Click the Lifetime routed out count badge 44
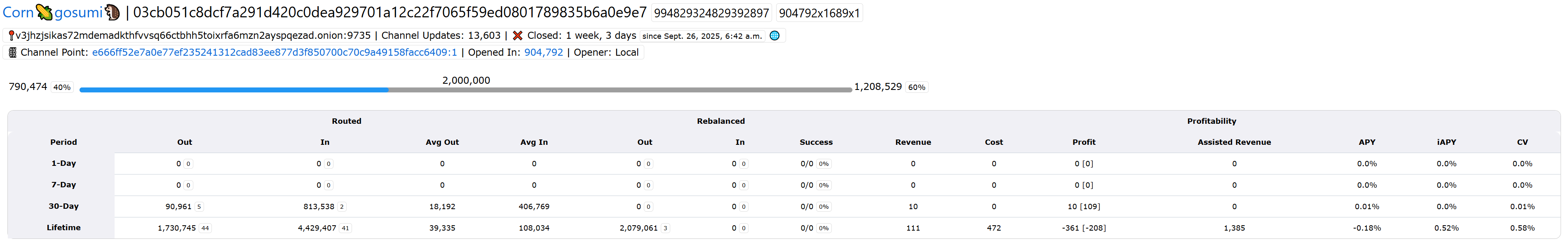This screenshot has width=1568, height=243. click(x=205, y=229)
